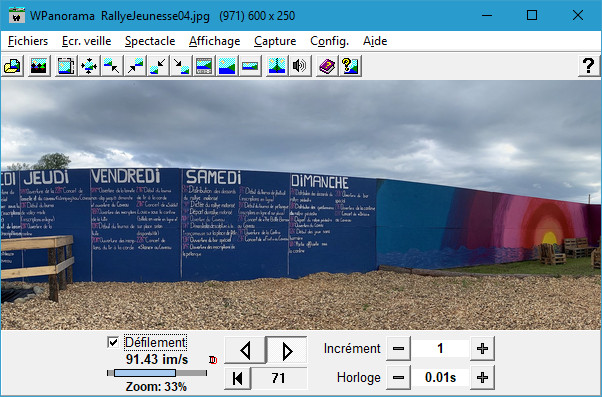Image resolution: width=602 pixels, height=397 pixels.
Task: Click the Zoom: 33% label
Action: pyautogui.click(x=156, y=386)
